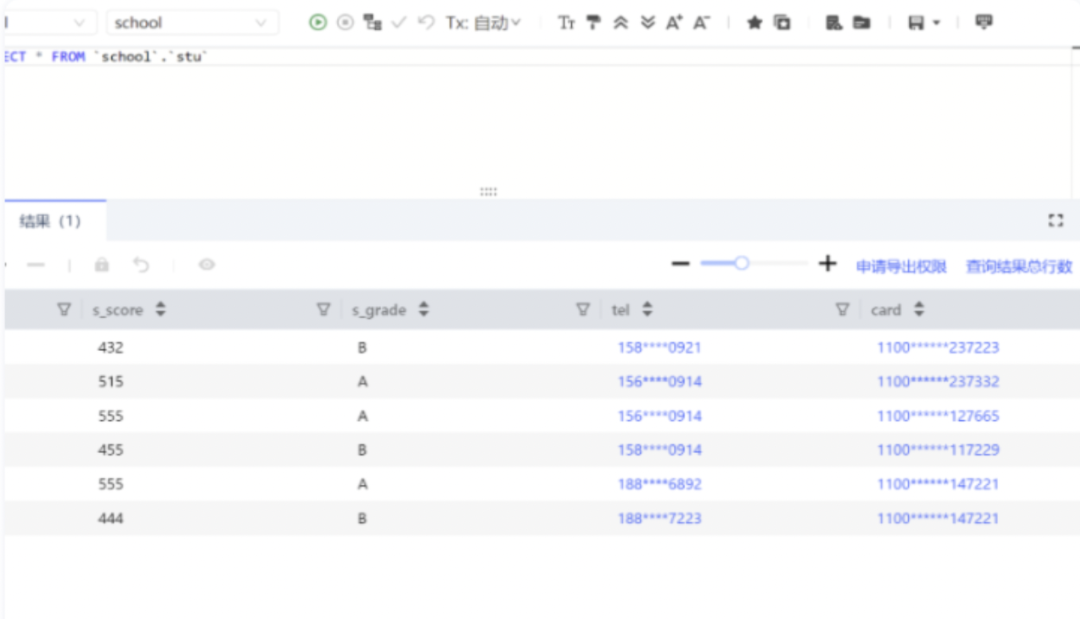The image size is (1080, 619).
Task: Expand the save options arrow
Action: [x=936, y=23]
